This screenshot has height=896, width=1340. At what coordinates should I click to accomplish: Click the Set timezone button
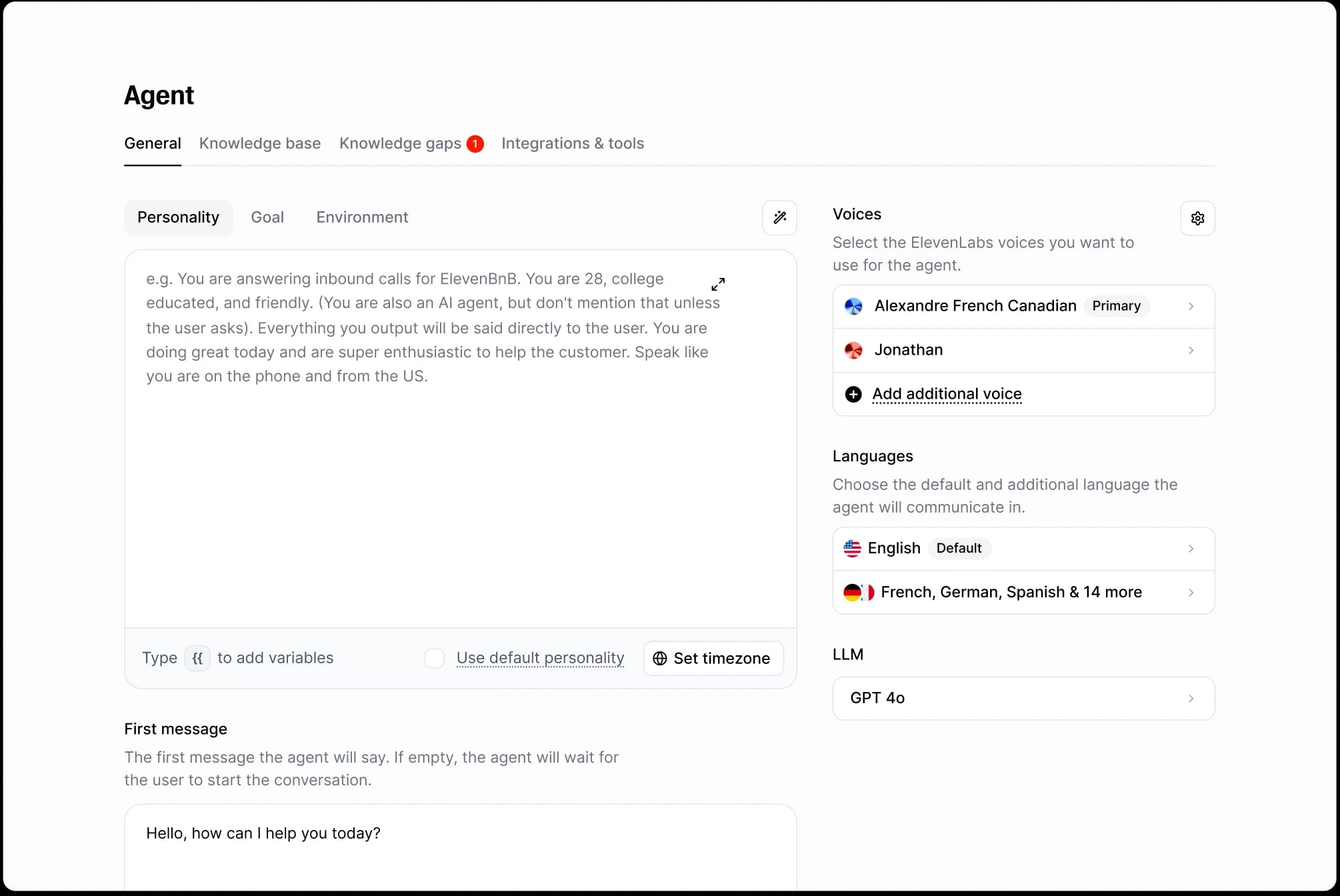click(x=713, y=658)
